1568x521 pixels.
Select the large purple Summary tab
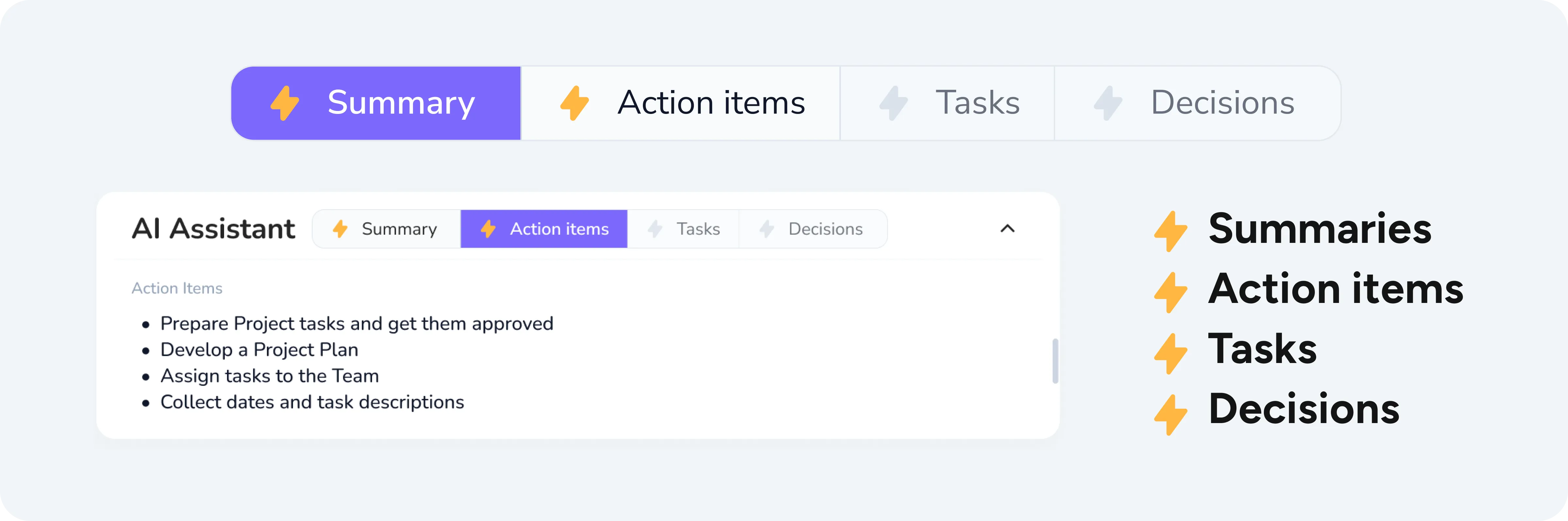[x=376, y=103]
